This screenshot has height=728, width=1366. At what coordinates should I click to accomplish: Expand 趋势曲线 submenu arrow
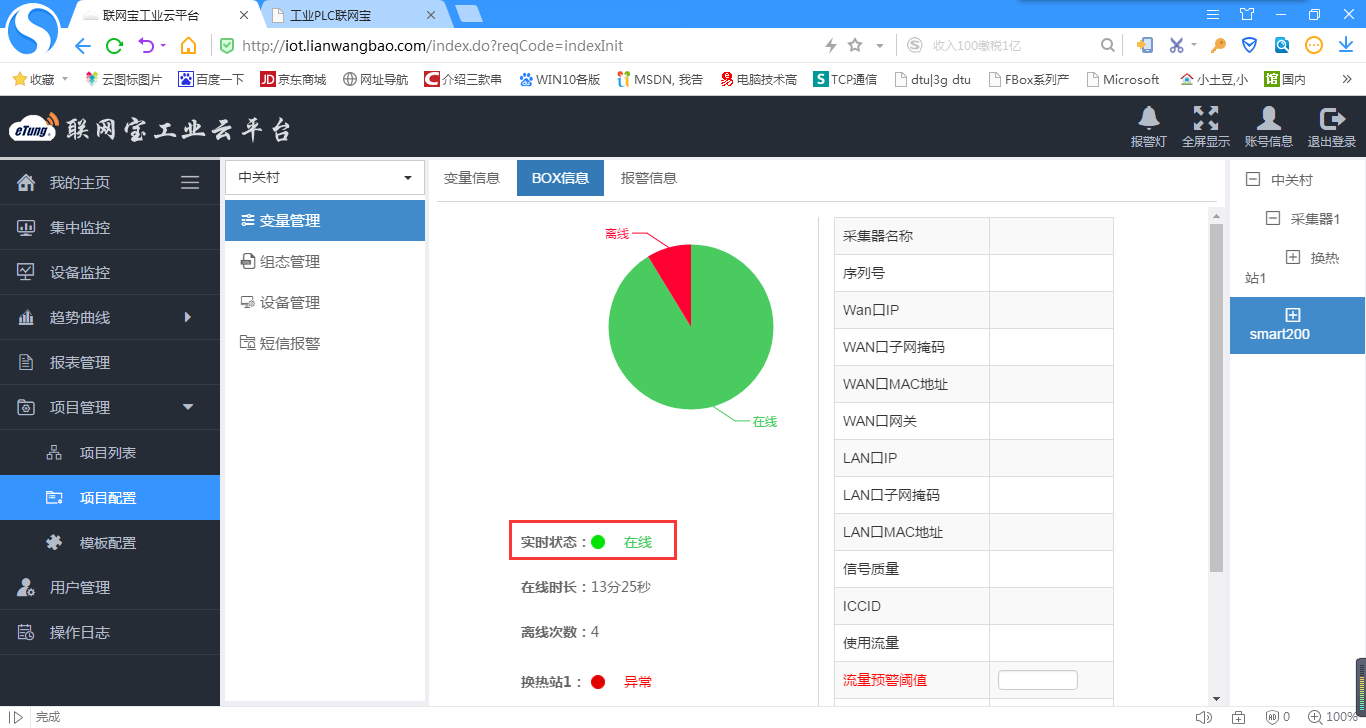point(188,317)
